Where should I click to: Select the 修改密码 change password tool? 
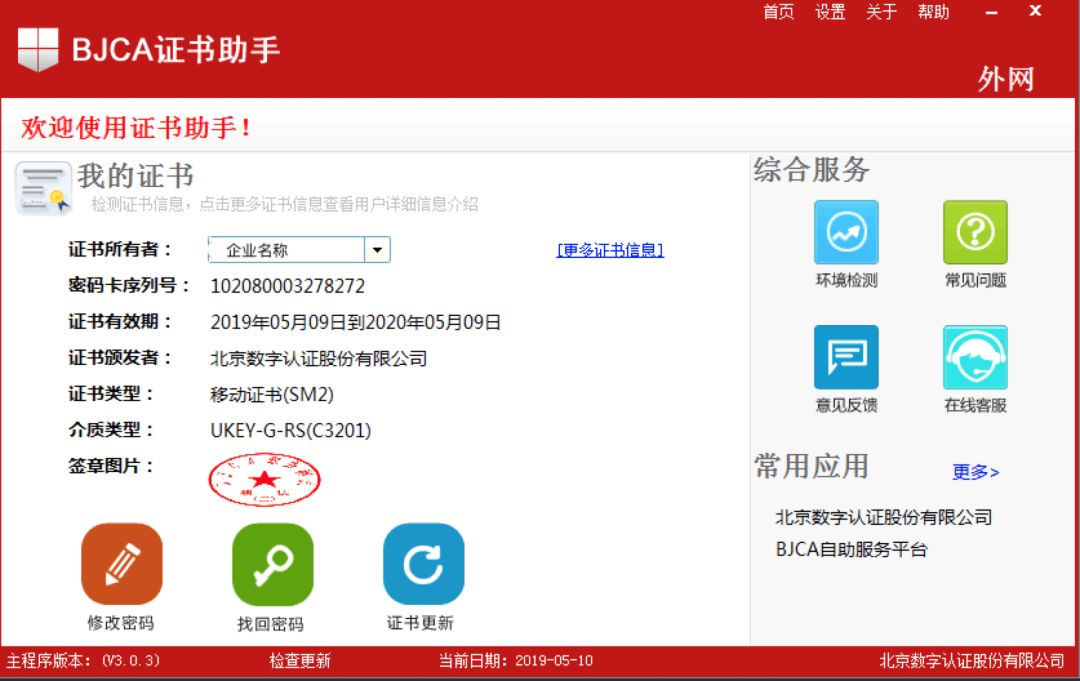[122, 562]
